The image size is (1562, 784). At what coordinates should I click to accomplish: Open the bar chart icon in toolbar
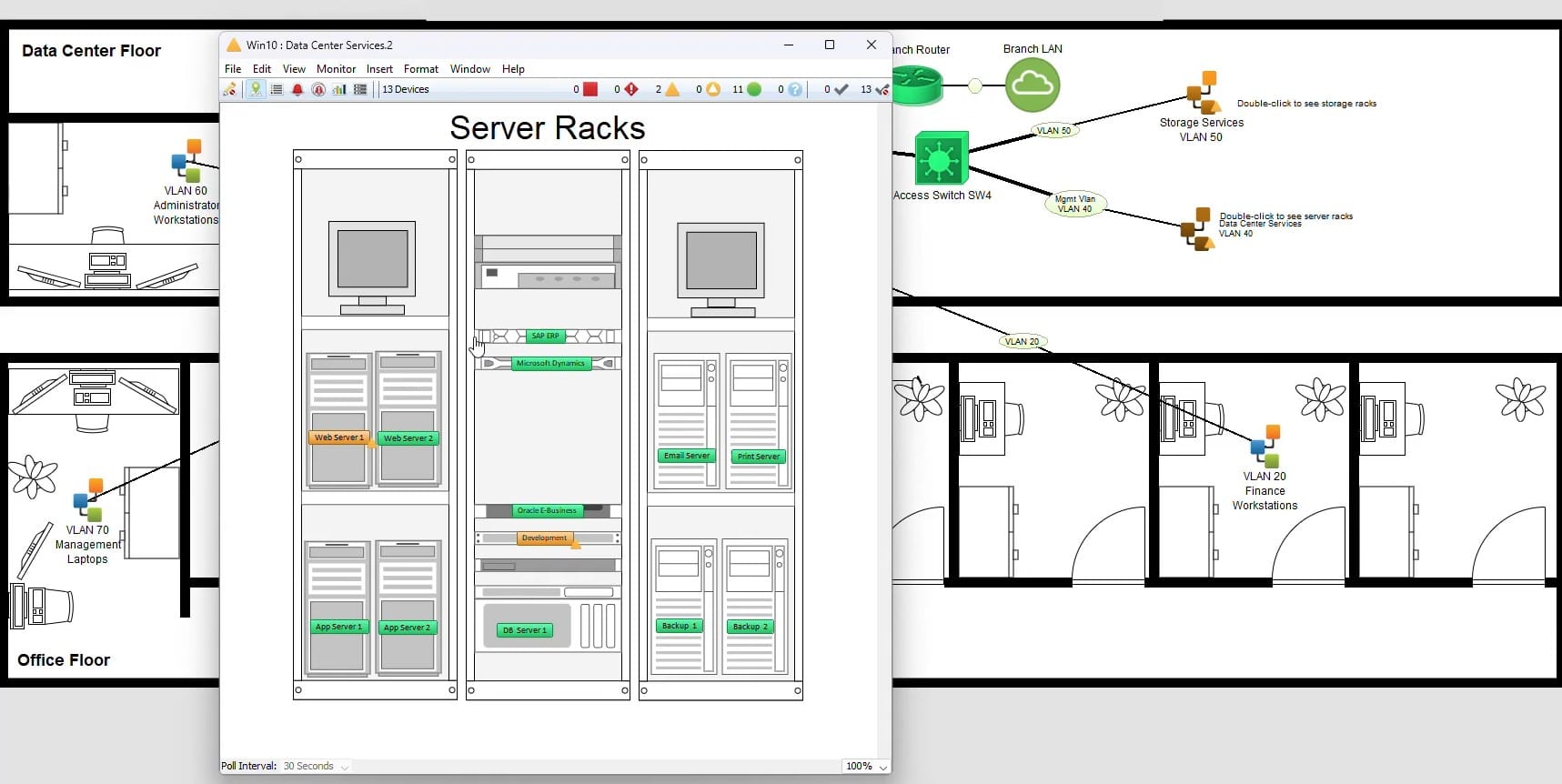(x=339, y=89)
